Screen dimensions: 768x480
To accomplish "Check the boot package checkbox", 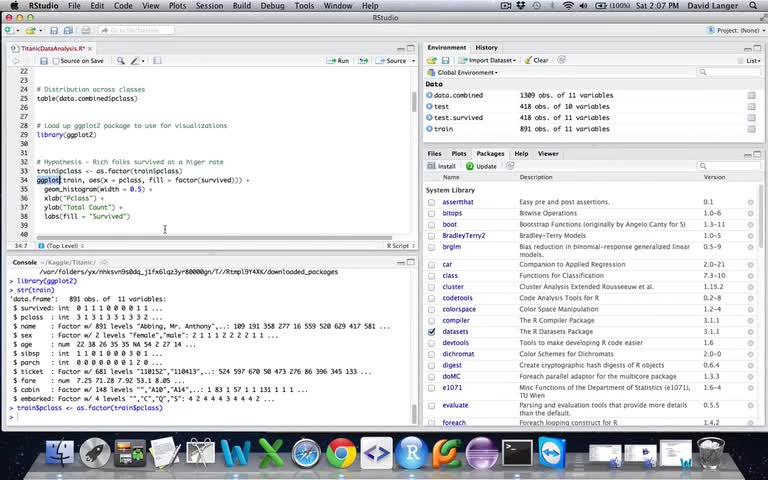I will (431, 225).
